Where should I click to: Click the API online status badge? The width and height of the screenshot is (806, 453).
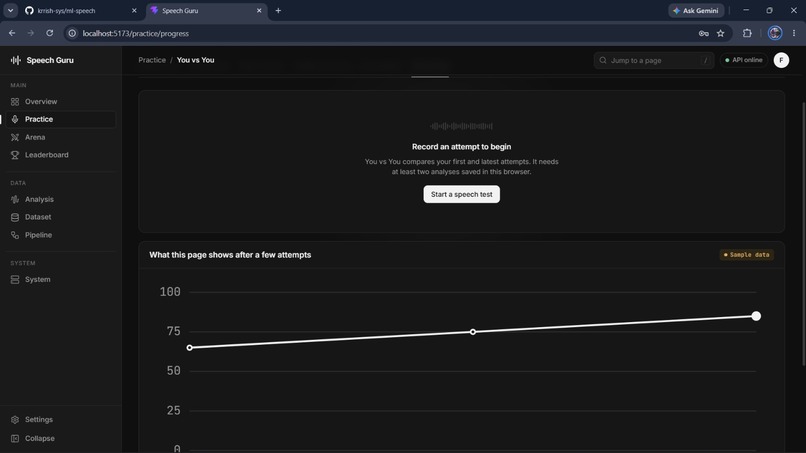point(743,60)
